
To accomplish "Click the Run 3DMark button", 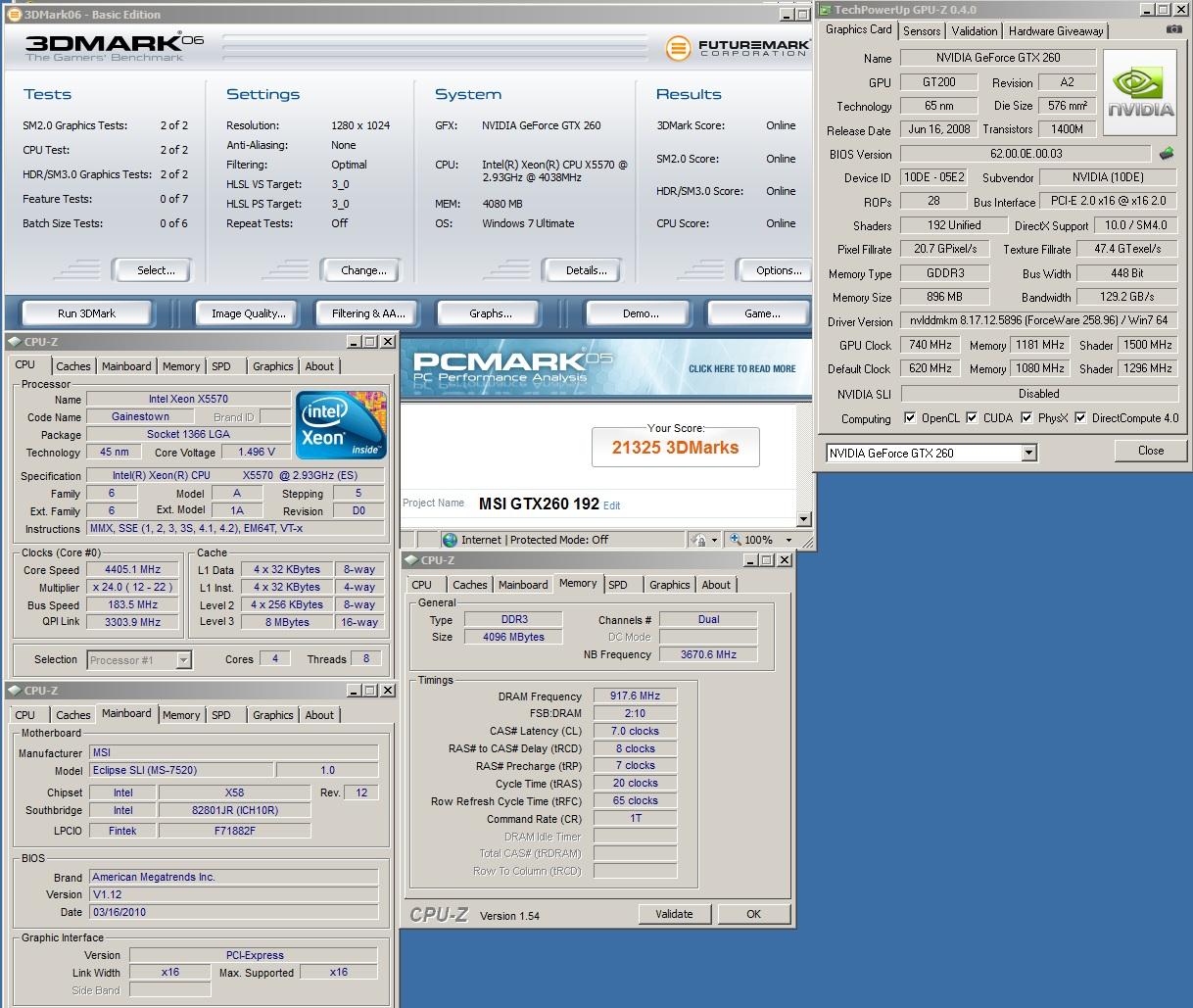I will click(x=86, y=313).
